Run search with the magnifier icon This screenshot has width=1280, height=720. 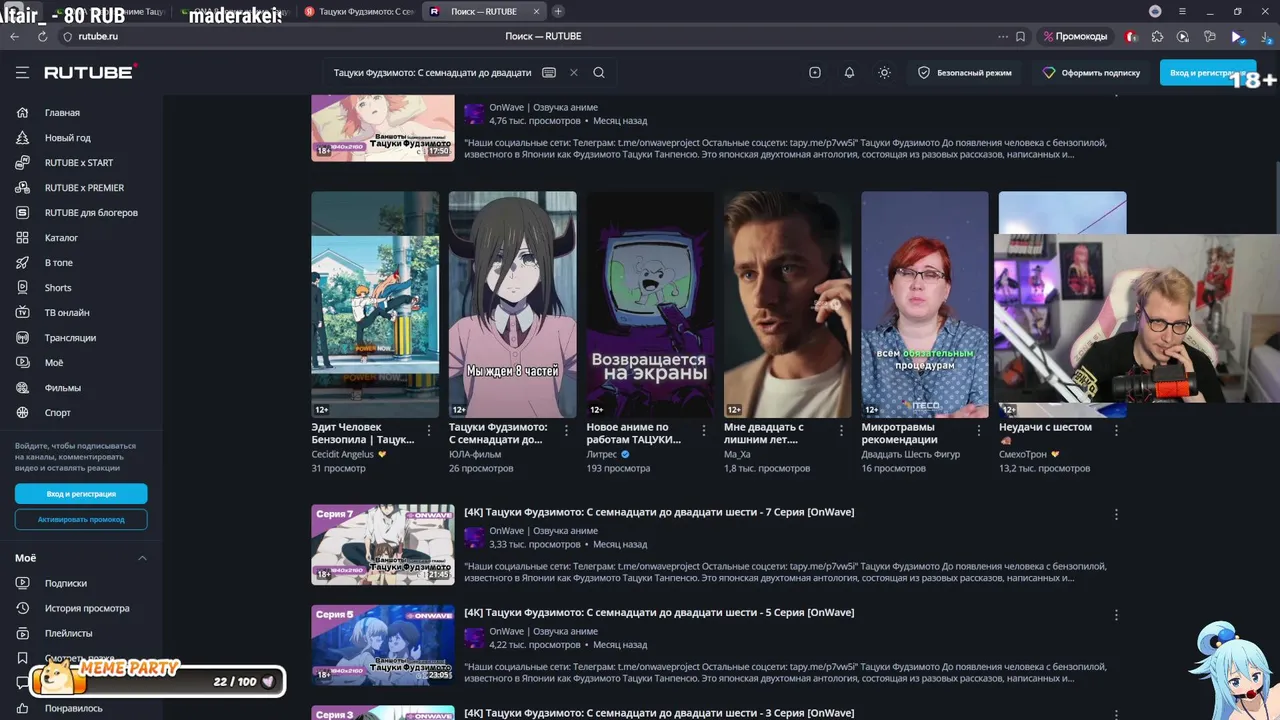tap(599, 72)
